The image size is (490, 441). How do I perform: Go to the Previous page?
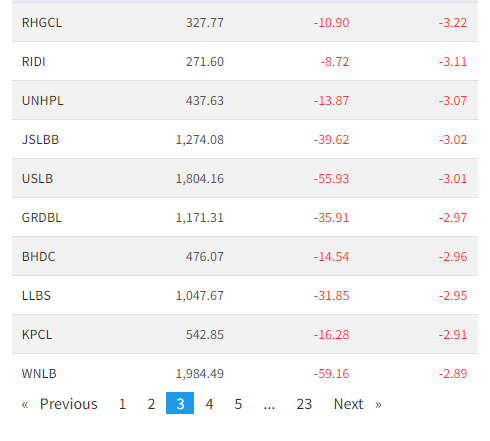pyautogui.click(x=59, y=404)
